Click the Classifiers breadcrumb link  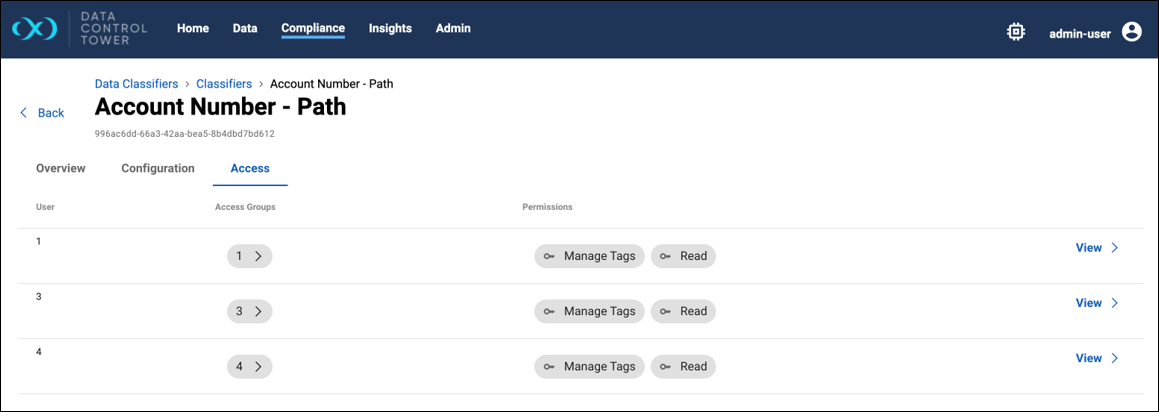click(224, 84)
